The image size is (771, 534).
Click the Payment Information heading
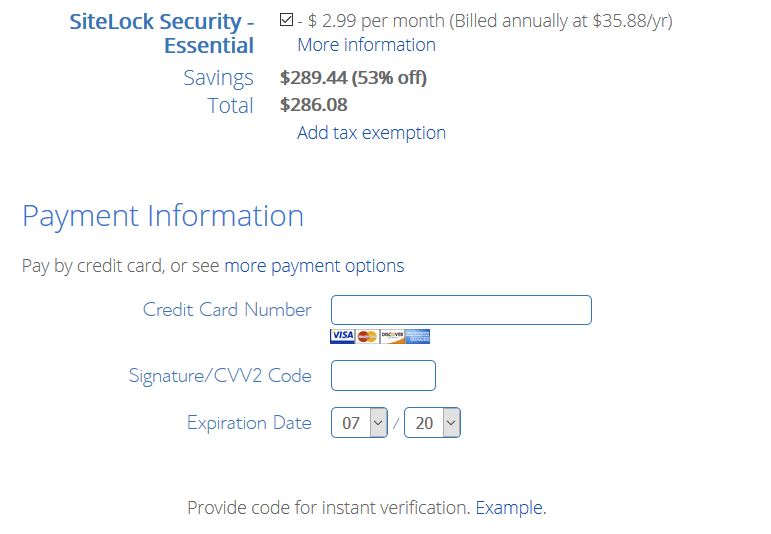tap(163, 216)
